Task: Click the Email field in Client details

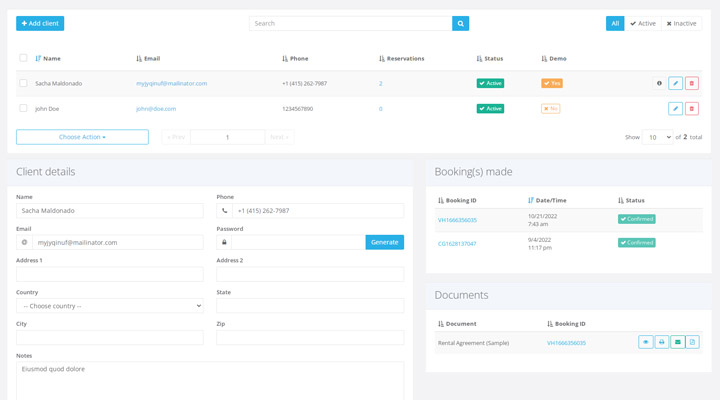Action: (x=118, y=242)
